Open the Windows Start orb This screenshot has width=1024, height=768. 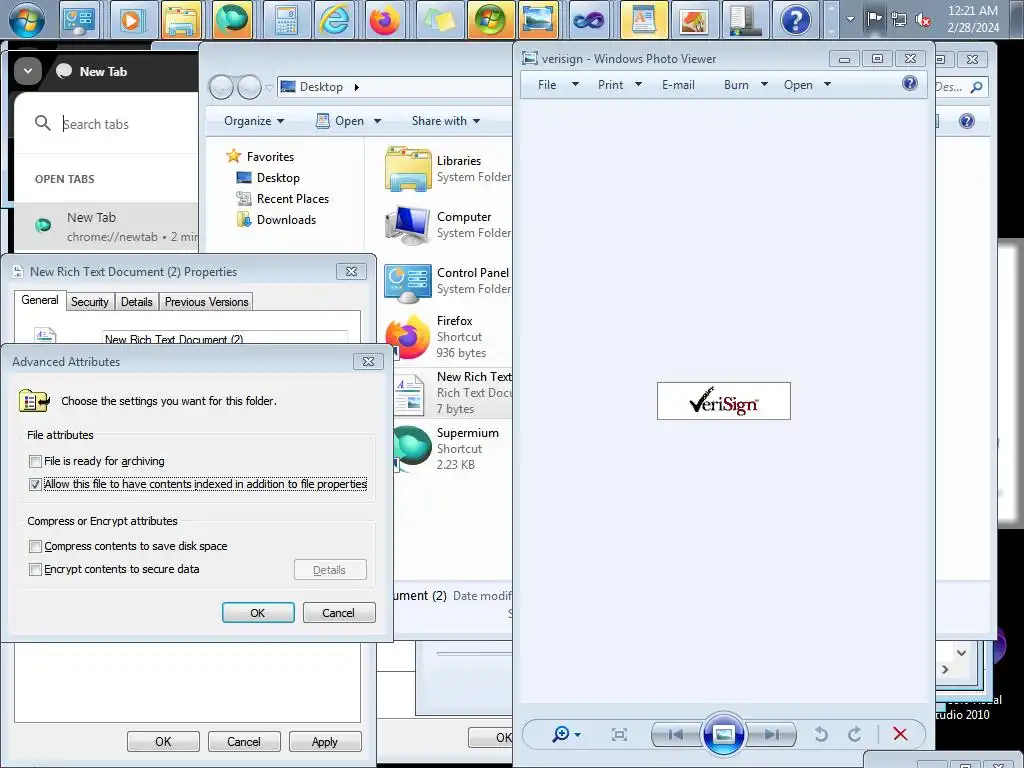click(x=27, y=20)
